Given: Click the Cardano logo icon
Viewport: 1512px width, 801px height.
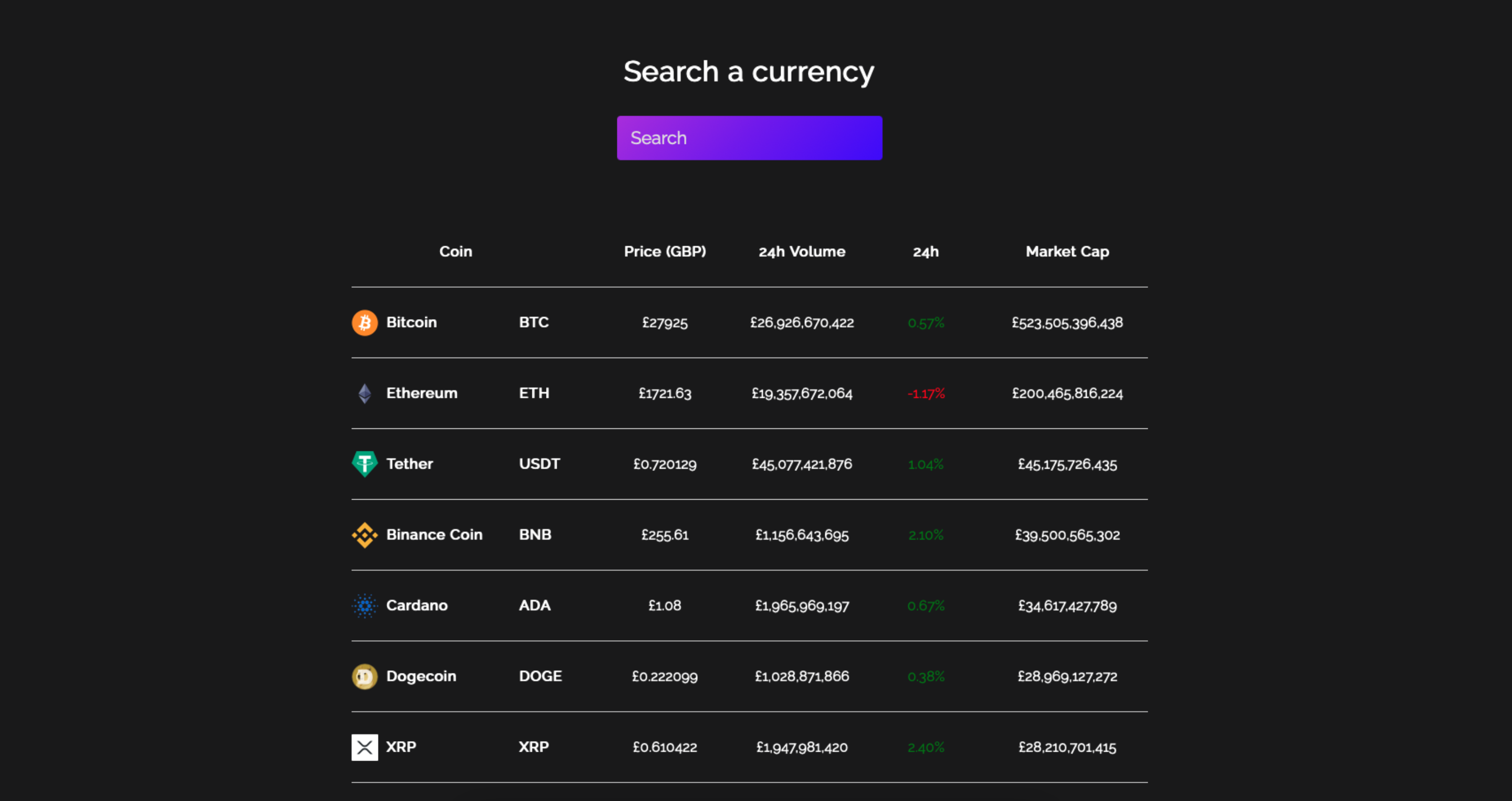Looking at the screenshot, I should coord(364,606).
